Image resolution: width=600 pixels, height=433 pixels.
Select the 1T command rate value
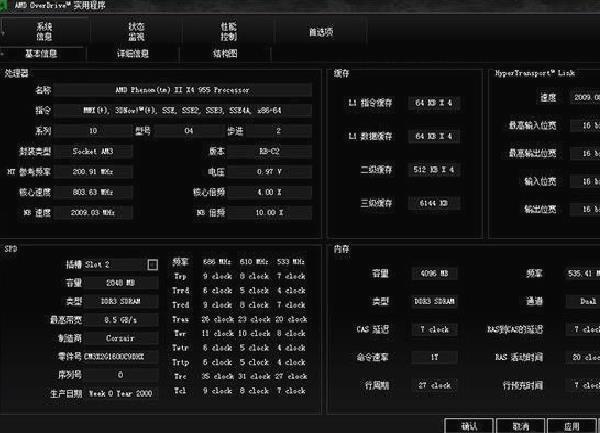(434, 357)
